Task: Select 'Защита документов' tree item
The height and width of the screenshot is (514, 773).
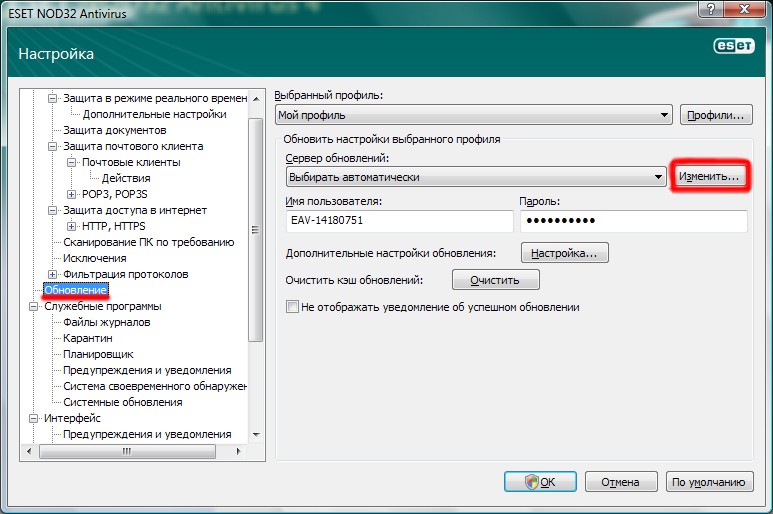Action: [114, 130]
